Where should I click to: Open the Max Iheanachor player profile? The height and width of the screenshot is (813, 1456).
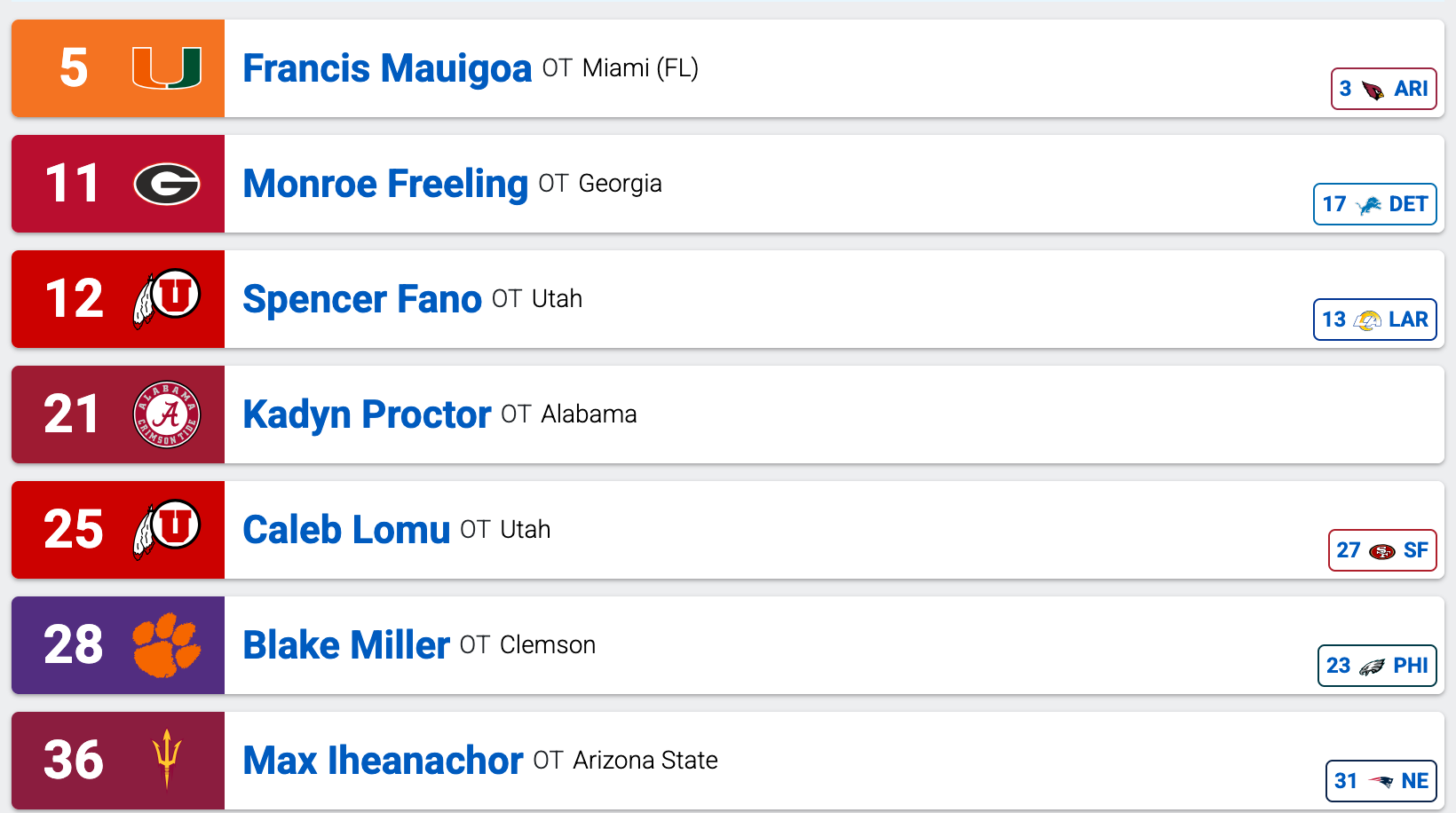tap(383, 761)
